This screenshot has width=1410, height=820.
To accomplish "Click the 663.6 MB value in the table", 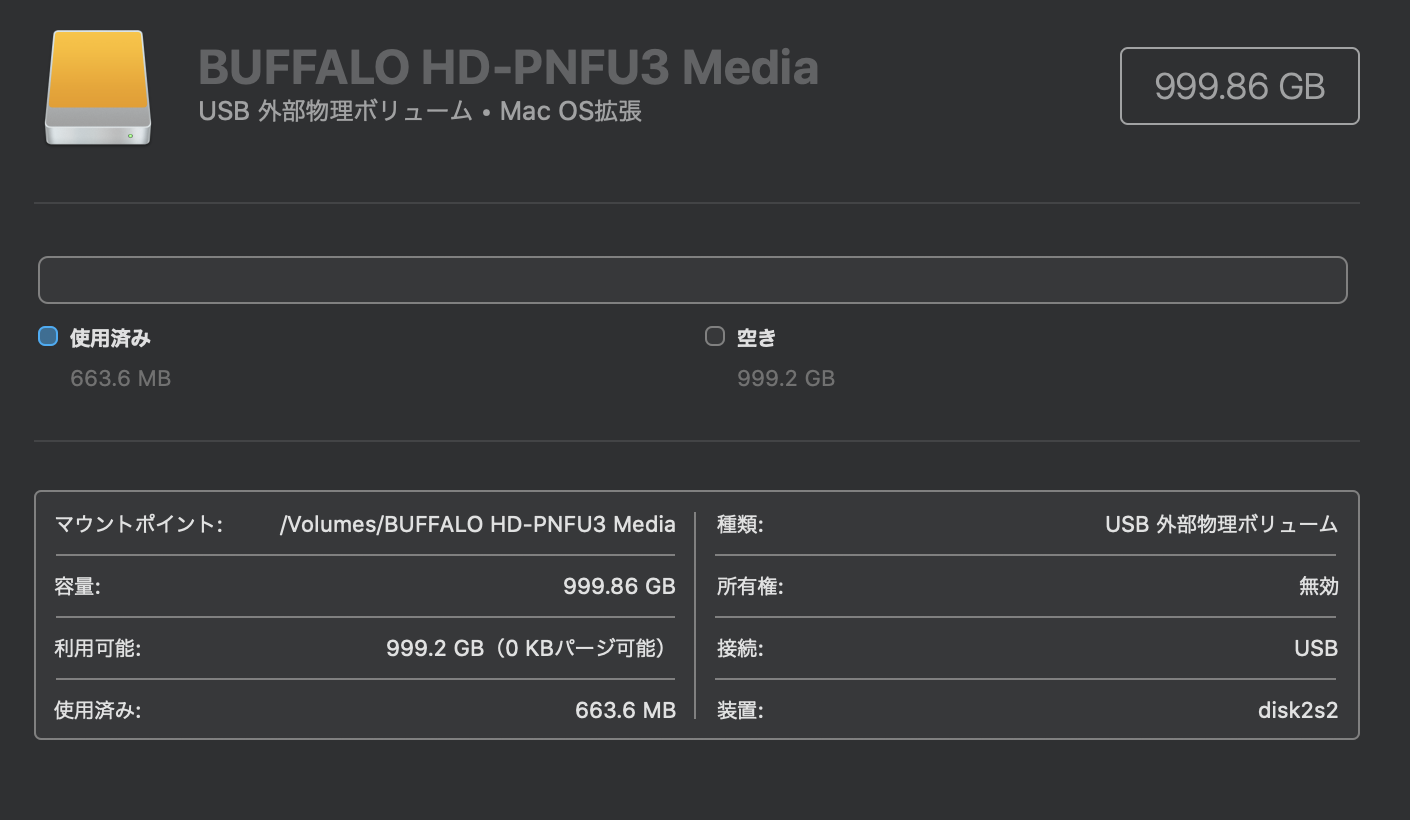I will (625, 710).
